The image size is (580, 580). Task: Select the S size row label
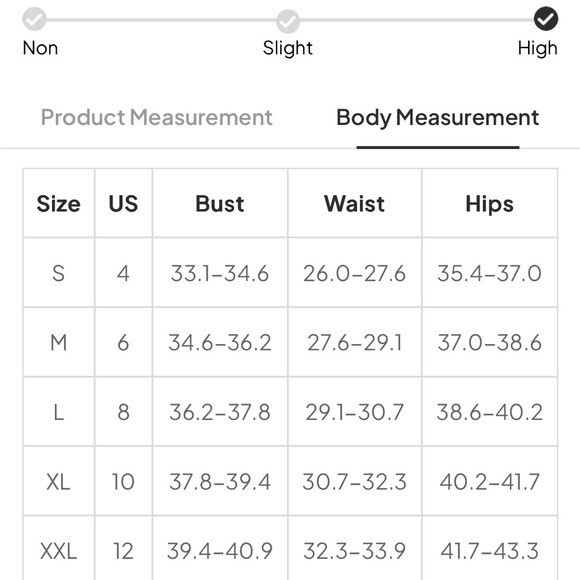click(x=58, y=273)
